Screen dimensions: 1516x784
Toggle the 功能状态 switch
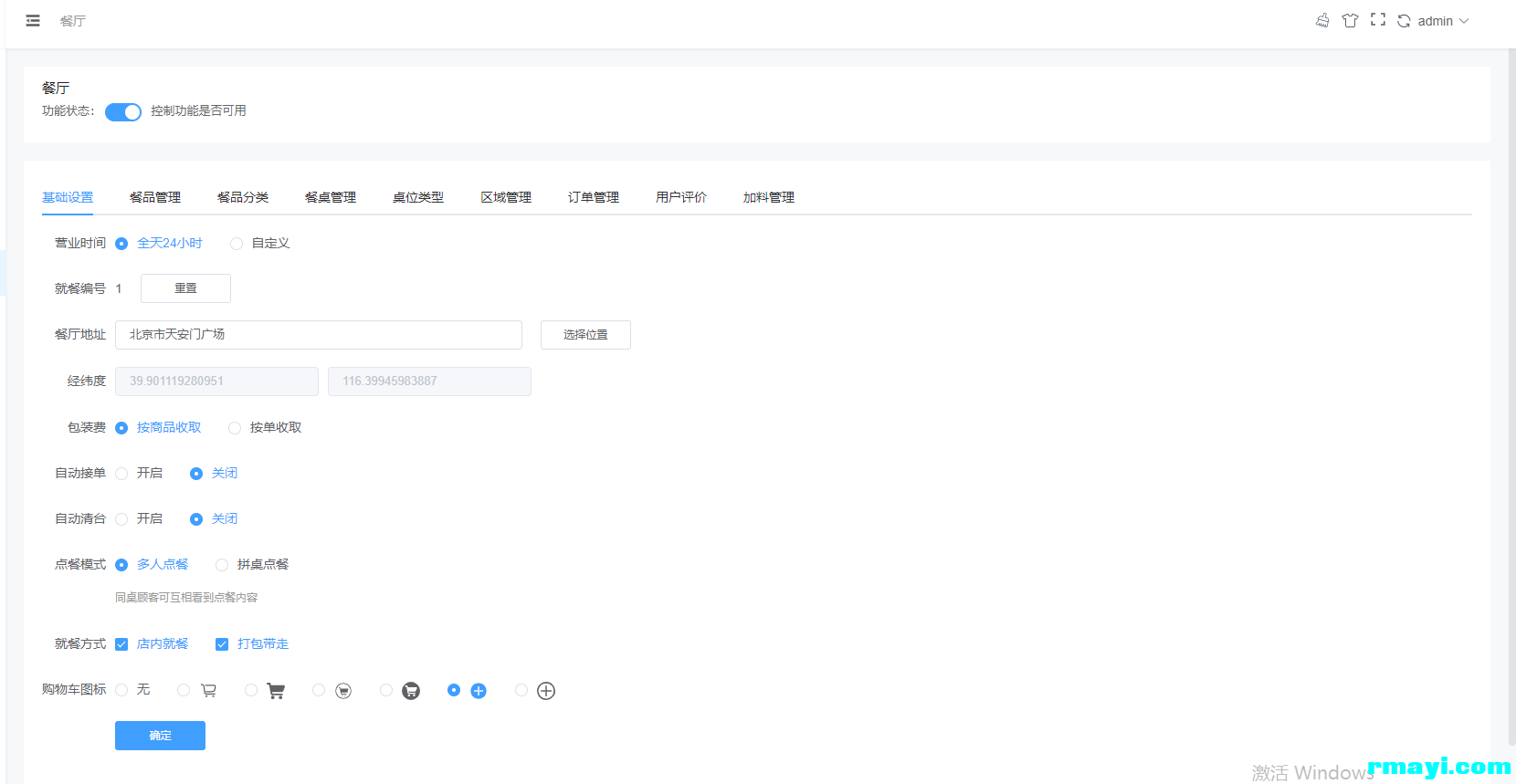tap(123, 111)
